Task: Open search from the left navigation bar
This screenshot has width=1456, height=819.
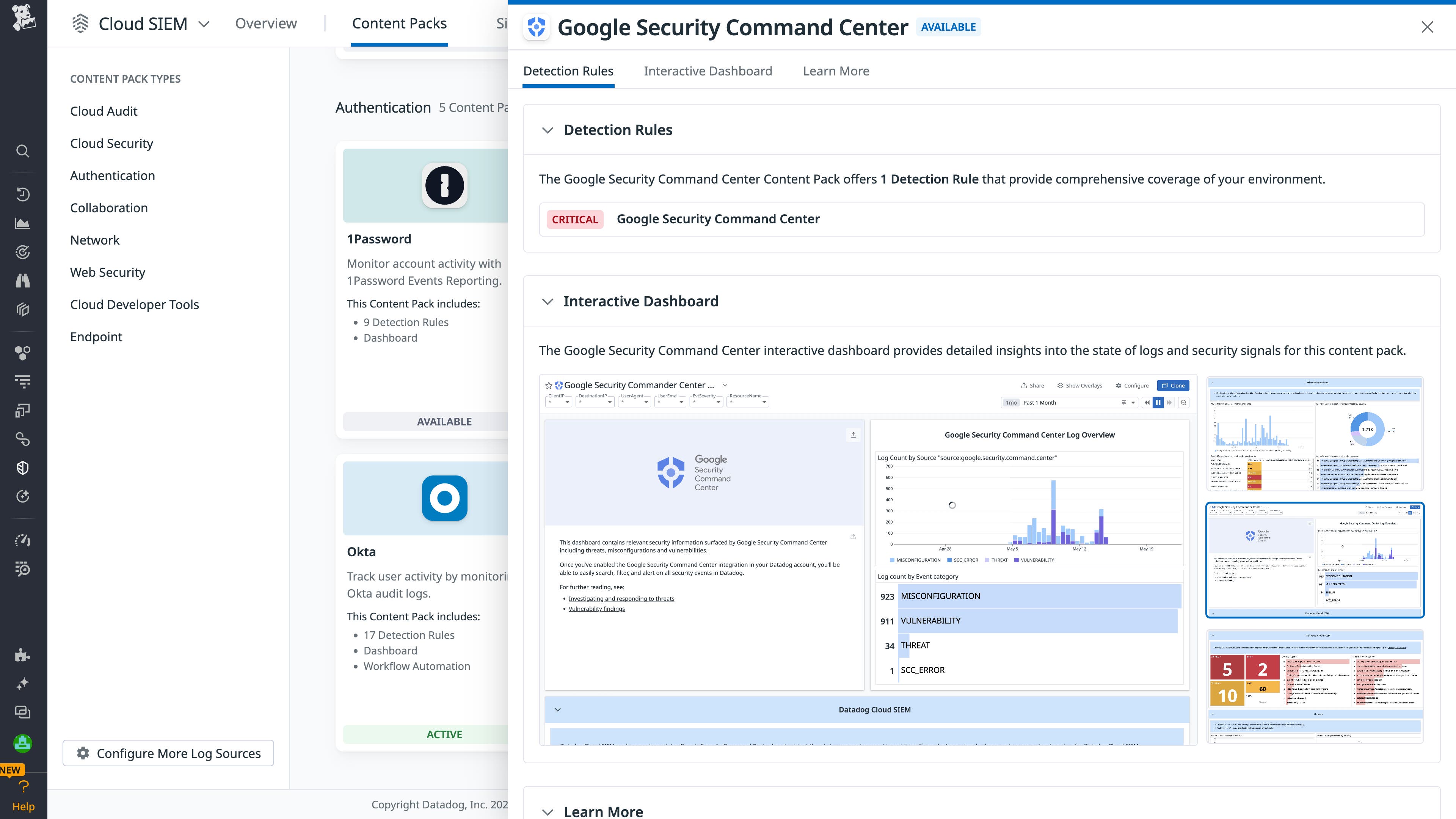Action: 23,151
